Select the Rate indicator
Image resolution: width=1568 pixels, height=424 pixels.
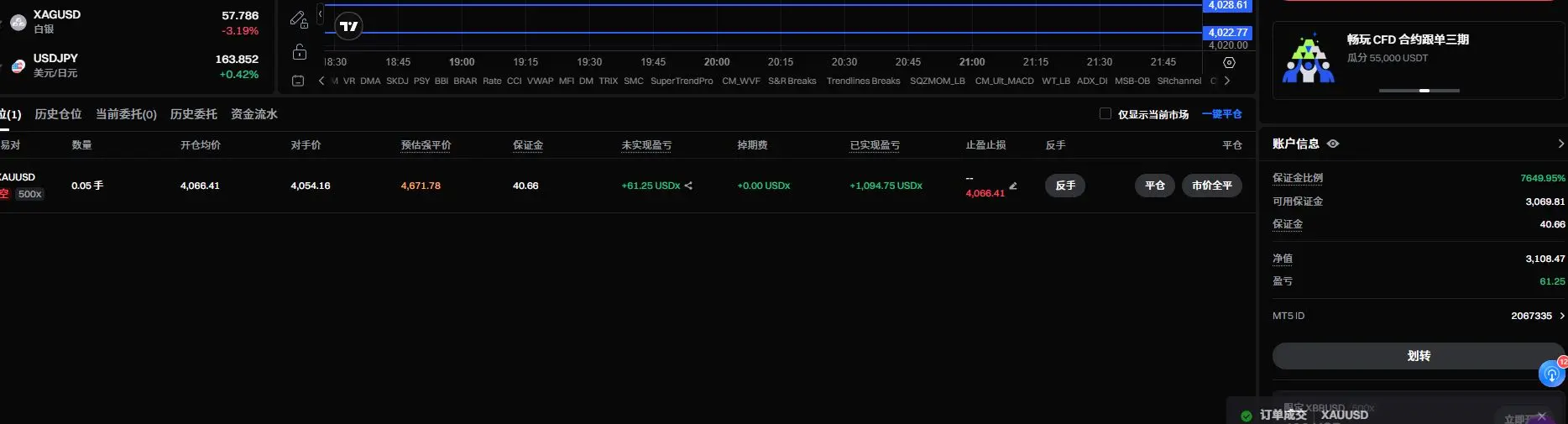[x=492, y=81]
